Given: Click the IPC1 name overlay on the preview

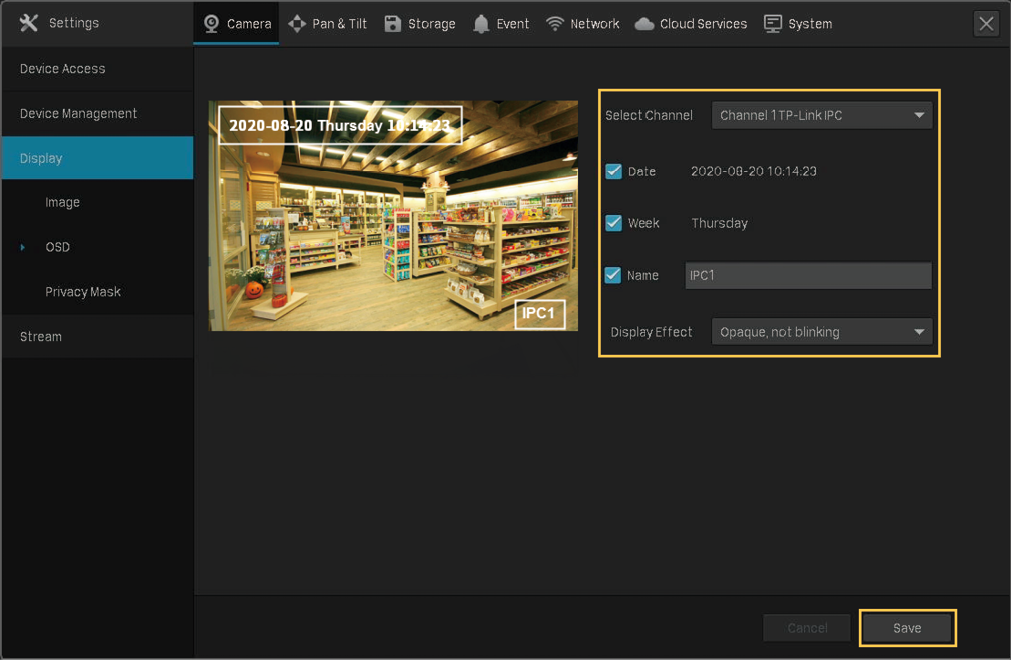Looking at the screenshot, I should coord(539,314).
